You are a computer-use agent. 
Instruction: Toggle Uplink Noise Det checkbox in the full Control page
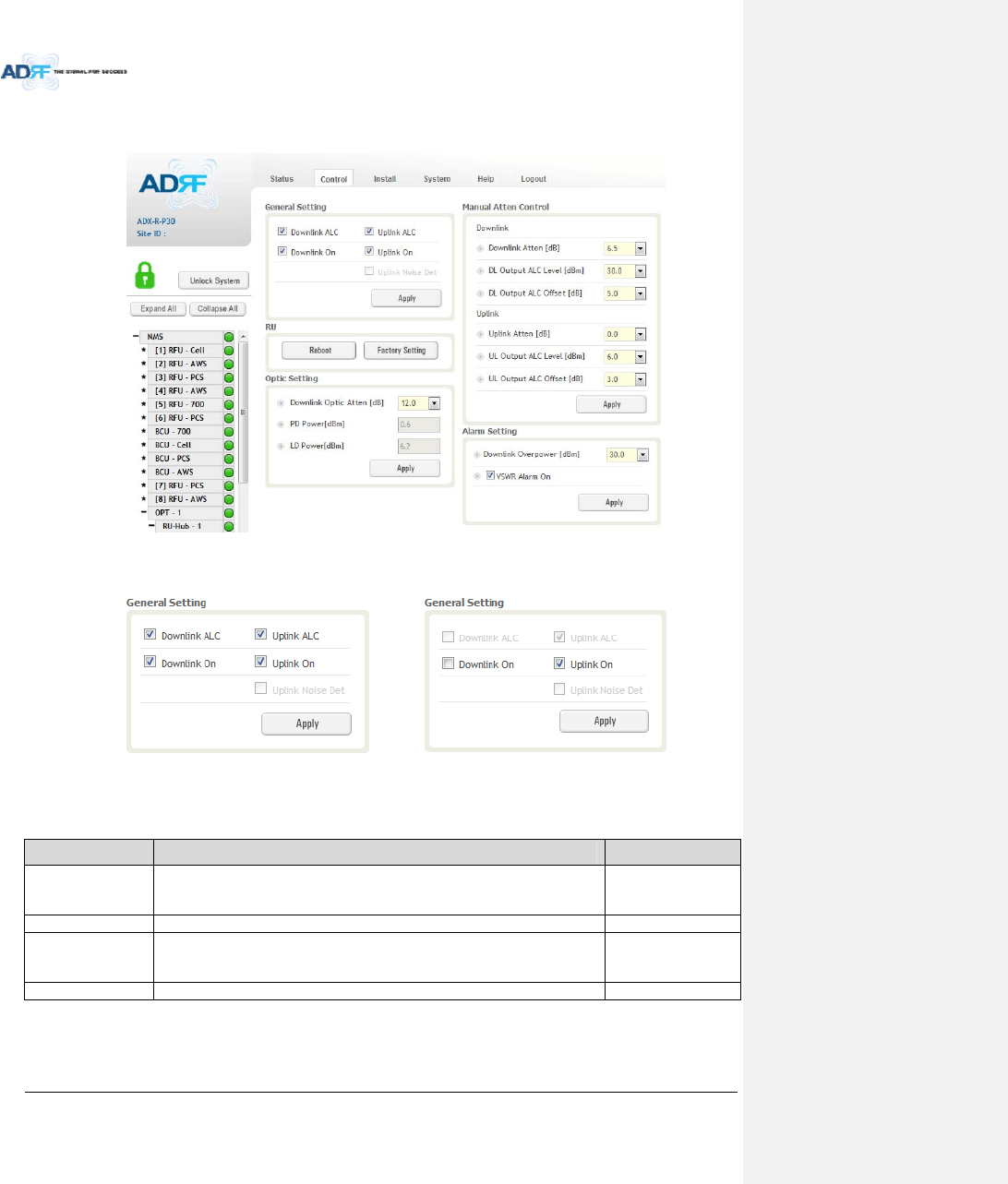point(369,271)
